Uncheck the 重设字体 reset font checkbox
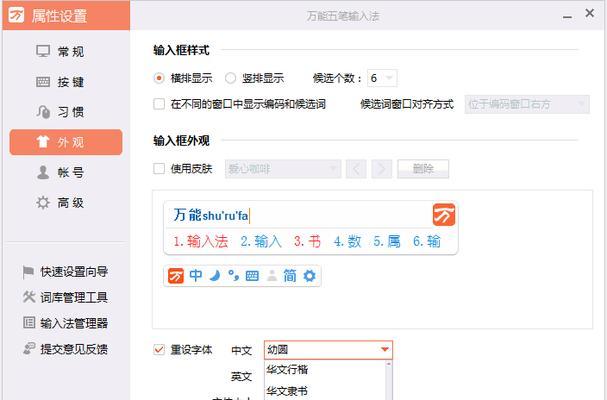Screen dimensions: 607x400 click(159, 350)
